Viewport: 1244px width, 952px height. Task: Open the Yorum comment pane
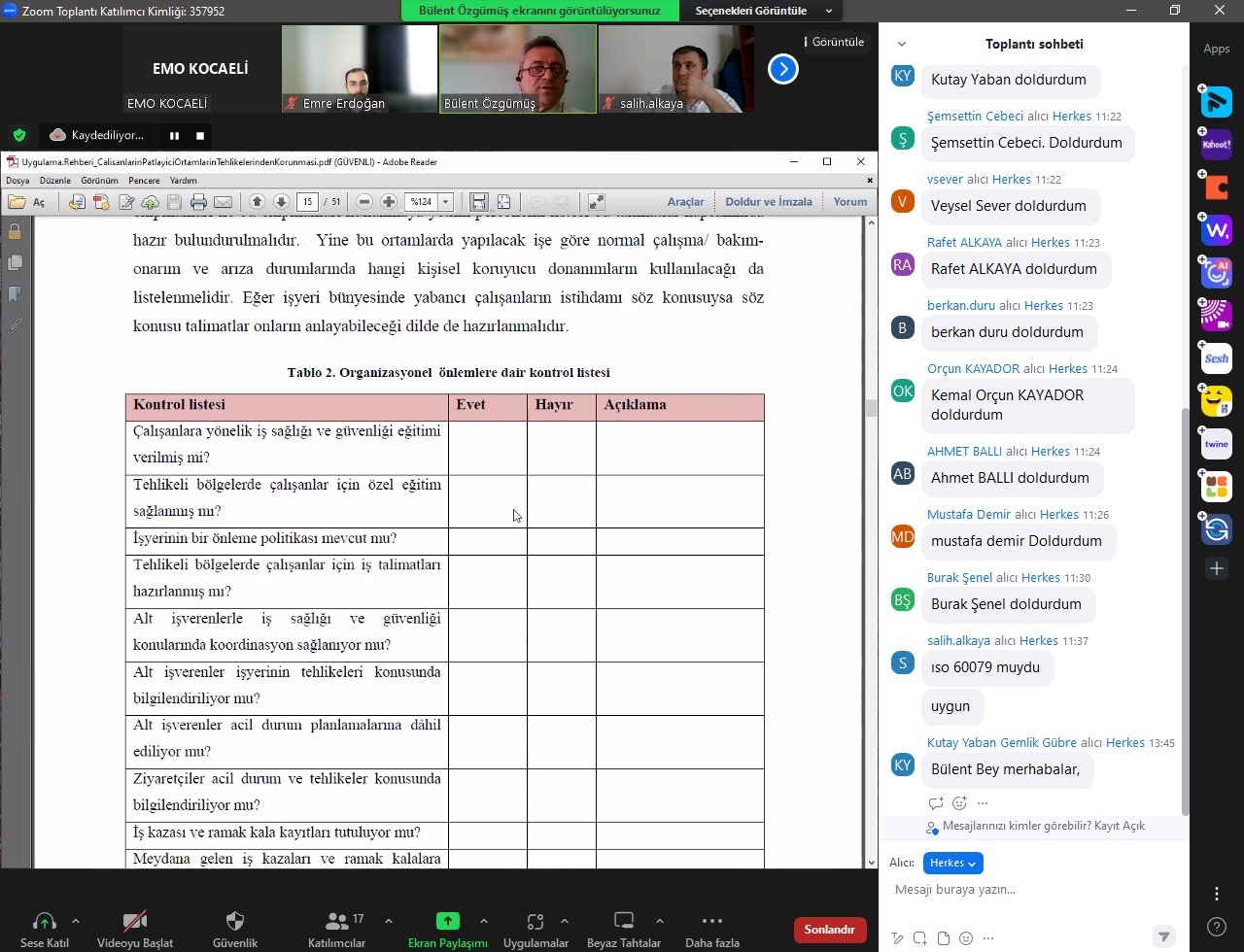click(850, 202)
